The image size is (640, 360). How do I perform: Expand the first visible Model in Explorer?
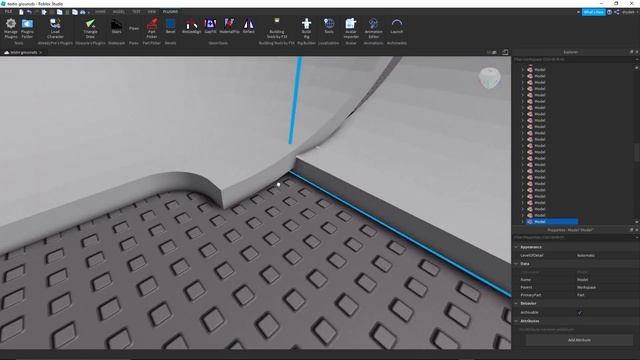click(522, 70)
